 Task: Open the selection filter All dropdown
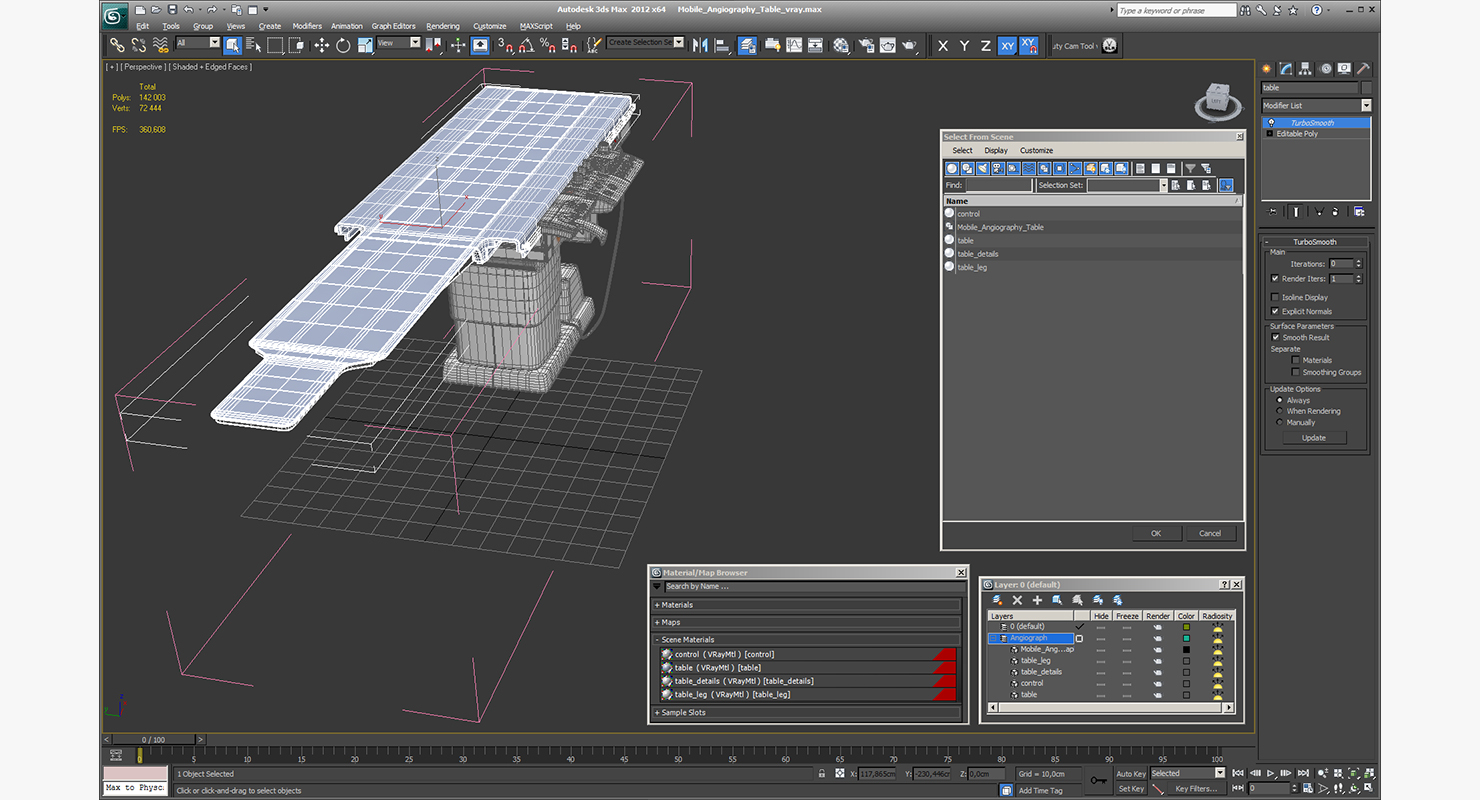pos(198,43)
